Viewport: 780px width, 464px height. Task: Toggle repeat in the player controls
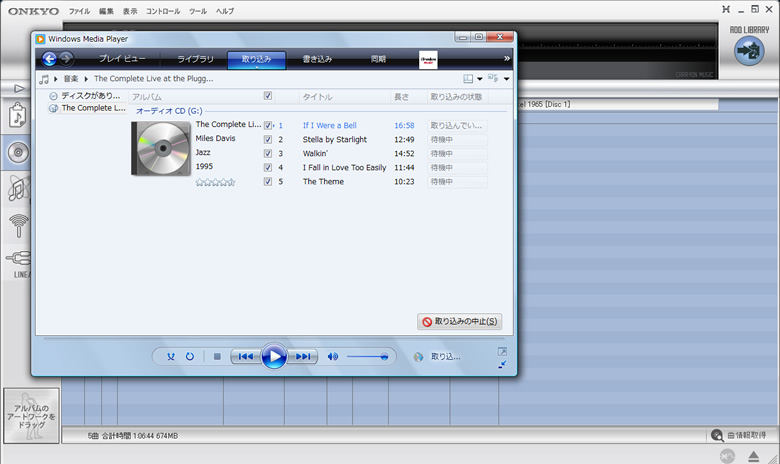190,357
